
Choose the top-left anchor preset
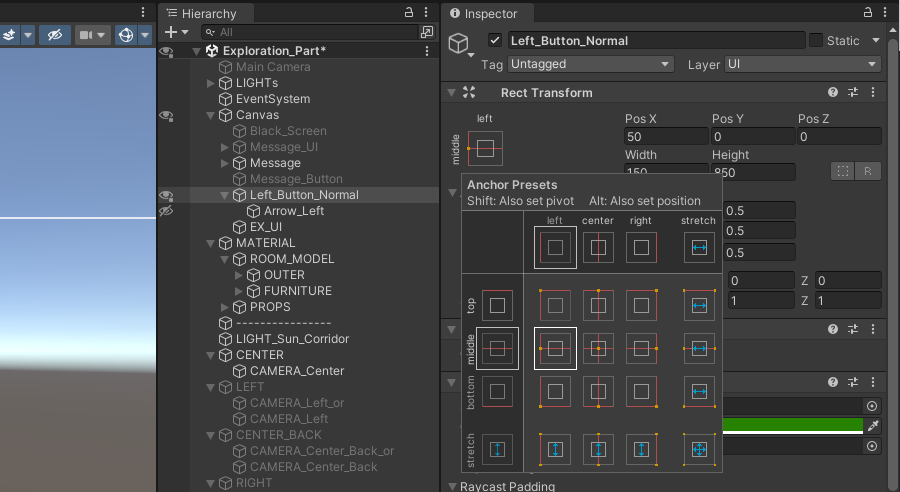[555, 305]
